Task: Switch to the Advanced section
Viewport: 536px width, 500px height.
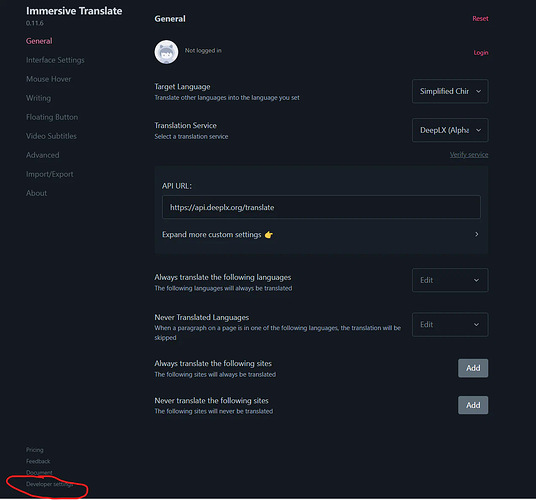Action: click(43, 155)
